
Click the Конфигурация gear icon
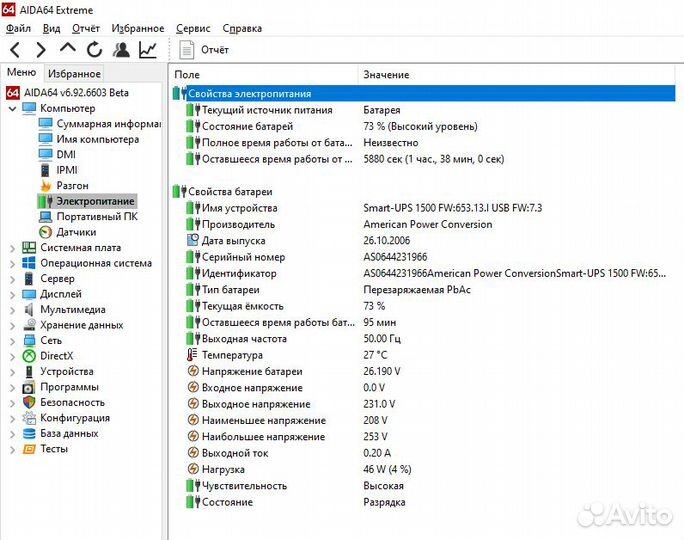click(29, 418)
